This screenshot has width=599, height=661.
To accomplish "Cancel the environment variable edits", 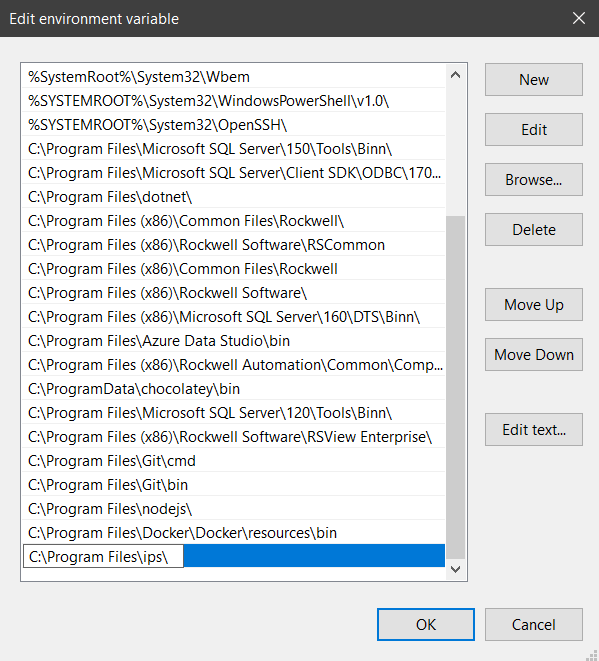I will (x=534, y=624).
